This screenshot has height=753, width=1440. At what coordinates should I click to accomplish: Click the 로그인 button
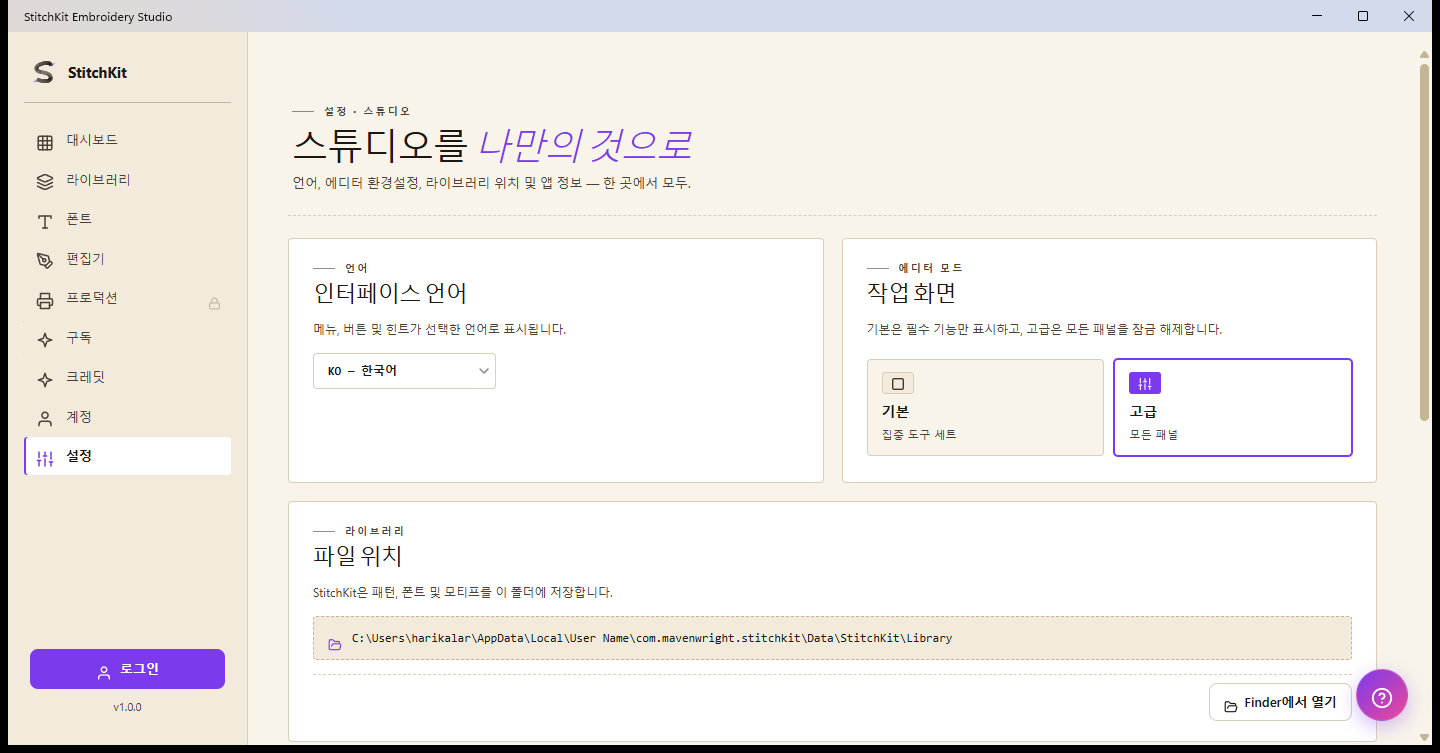(127, 669)
